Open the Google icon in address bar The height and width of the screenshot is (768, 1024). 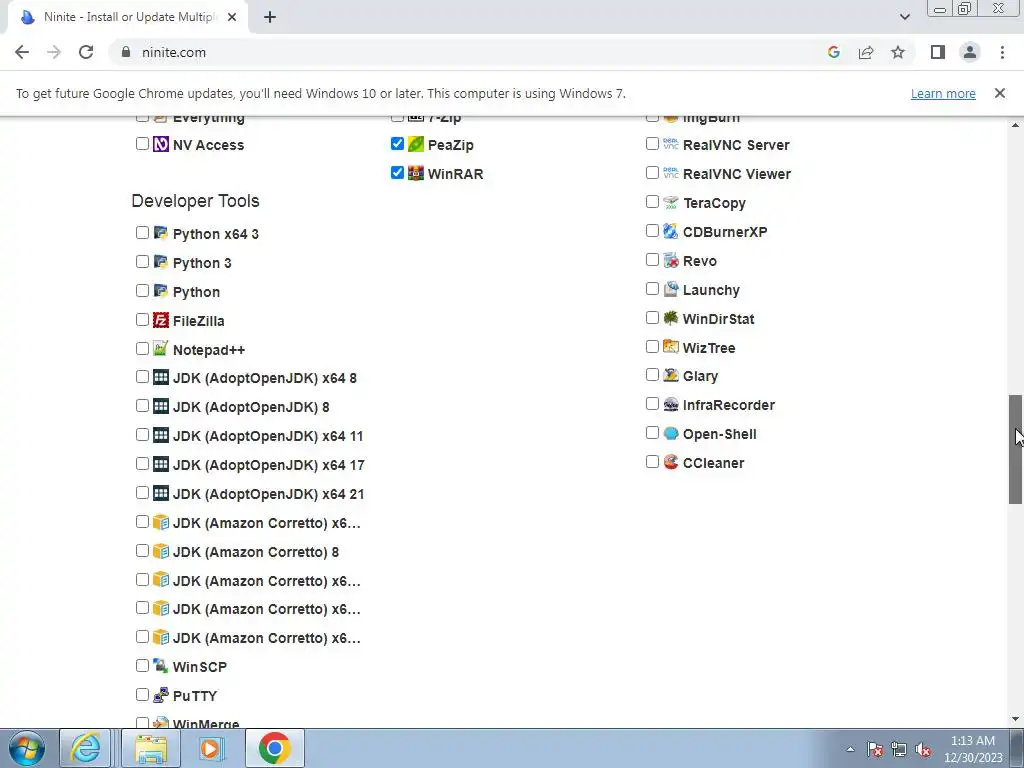click(x=834, y=52)
